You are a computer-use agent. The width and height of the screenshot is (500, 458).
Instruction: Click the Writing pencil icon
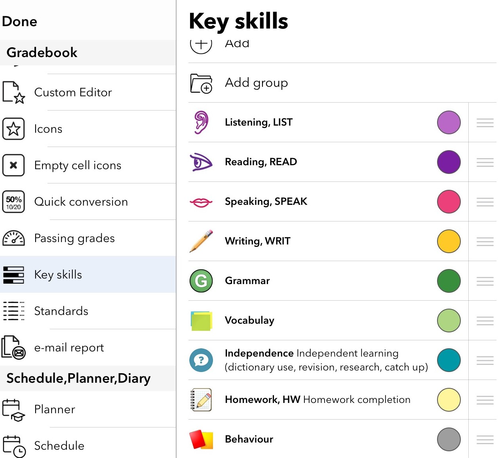coord(201,241)
